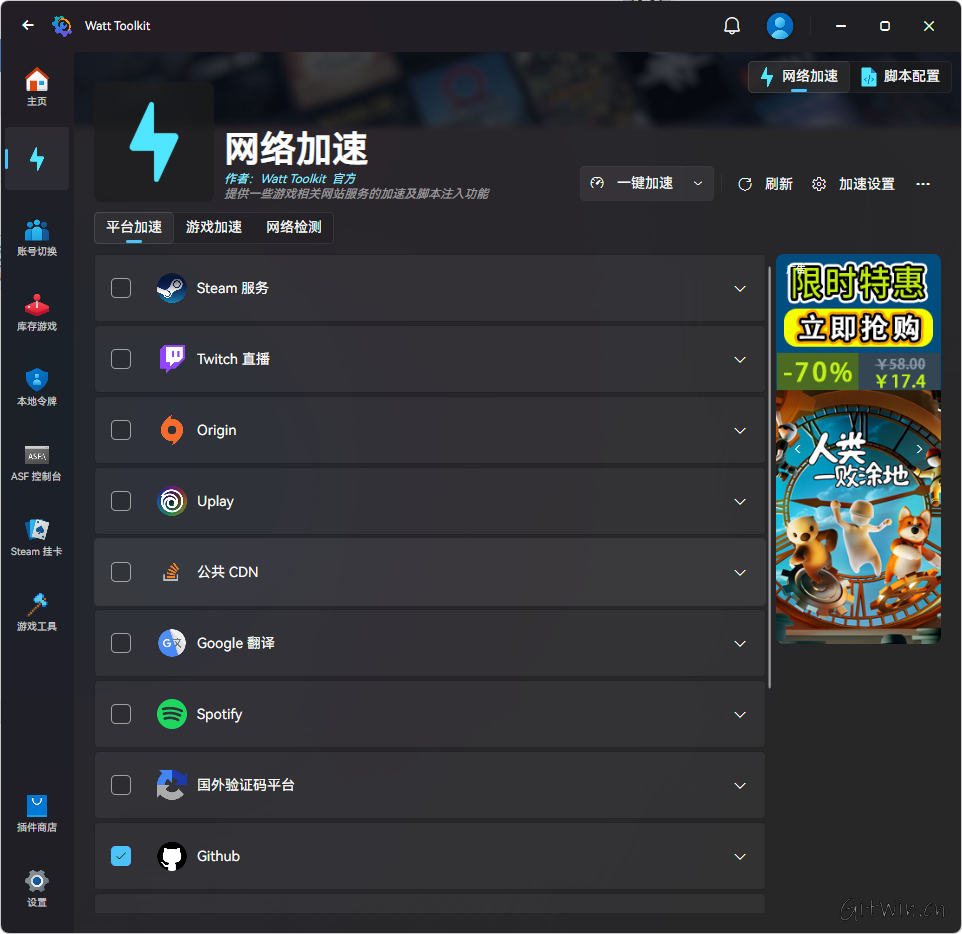This screenshot has height=934, width=962.
Task: Switch to 平台加速 tab
Action: coord(134,227)
